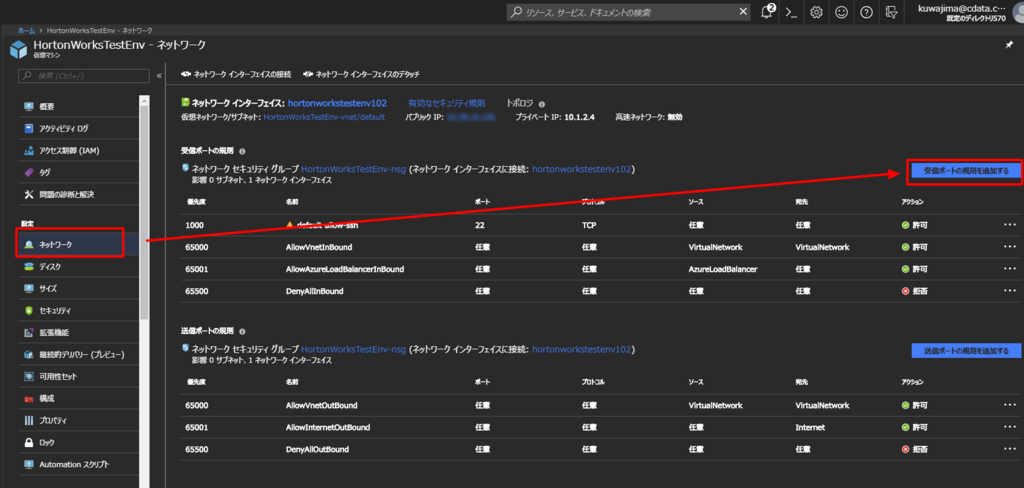Select the AllowVnetOutBound rule name
The image size is (1024, 488).
[x=321, y=405]
